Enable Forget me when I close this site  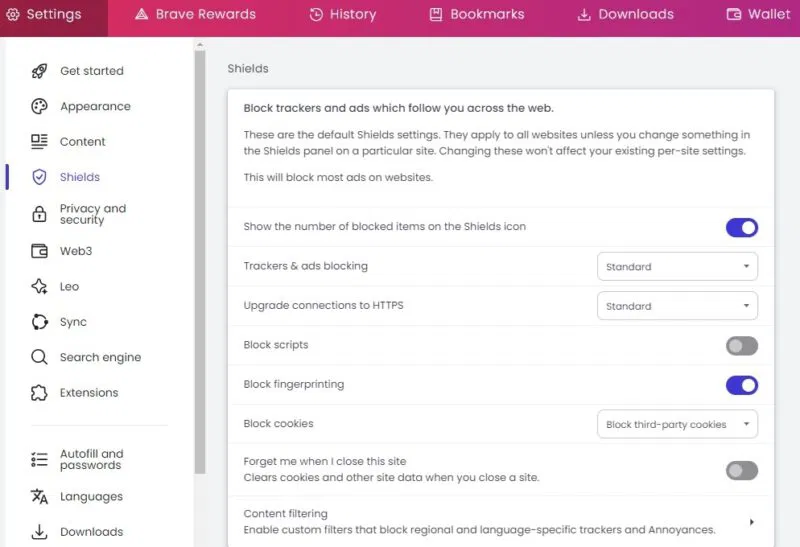click(742, 470)
